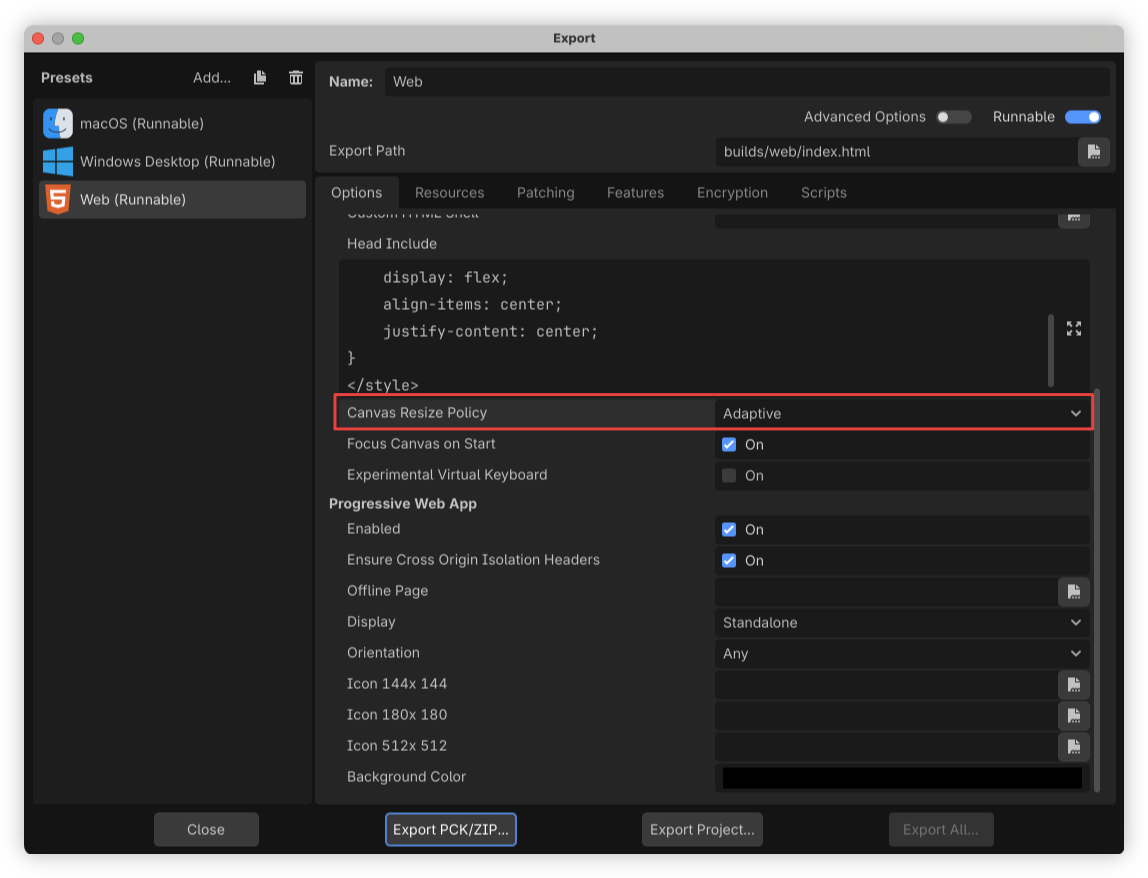Click the Head Include label

[x=392, y=244]
